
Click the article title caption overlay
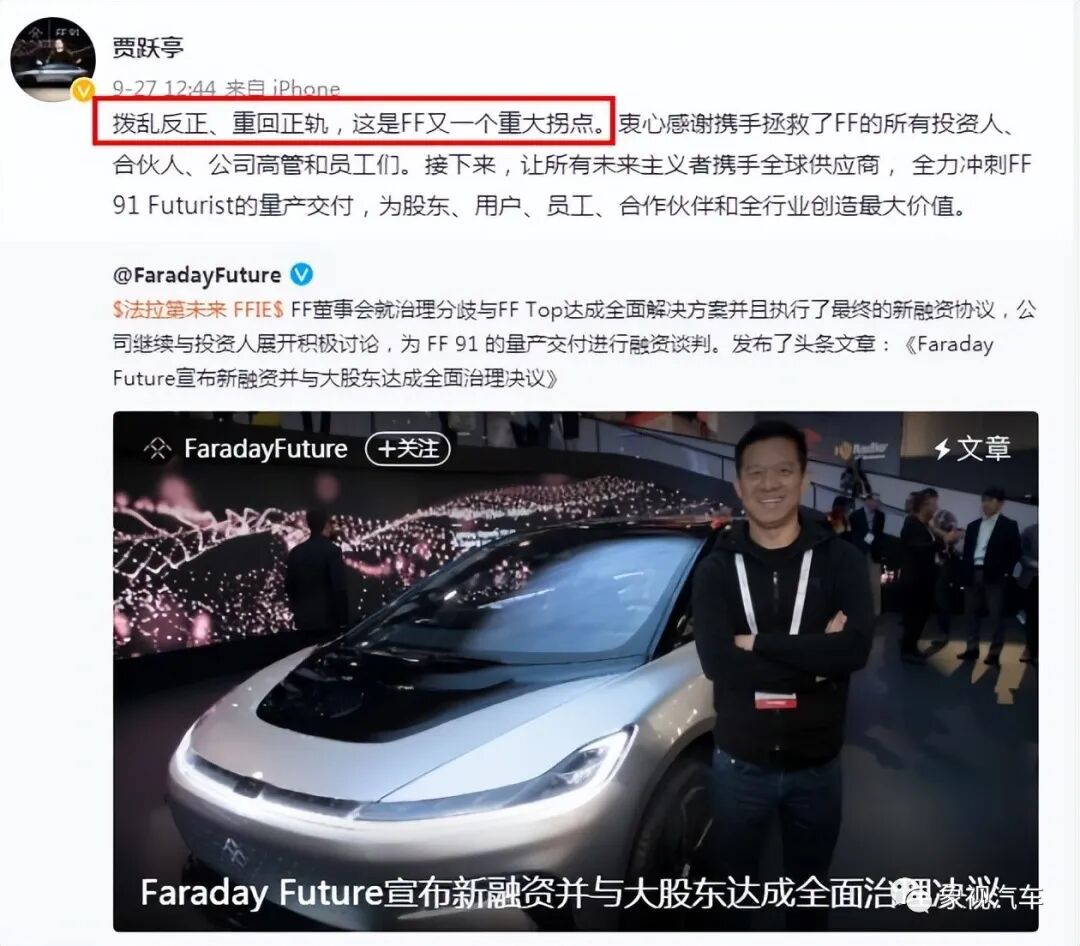click(x=570, y=892)
